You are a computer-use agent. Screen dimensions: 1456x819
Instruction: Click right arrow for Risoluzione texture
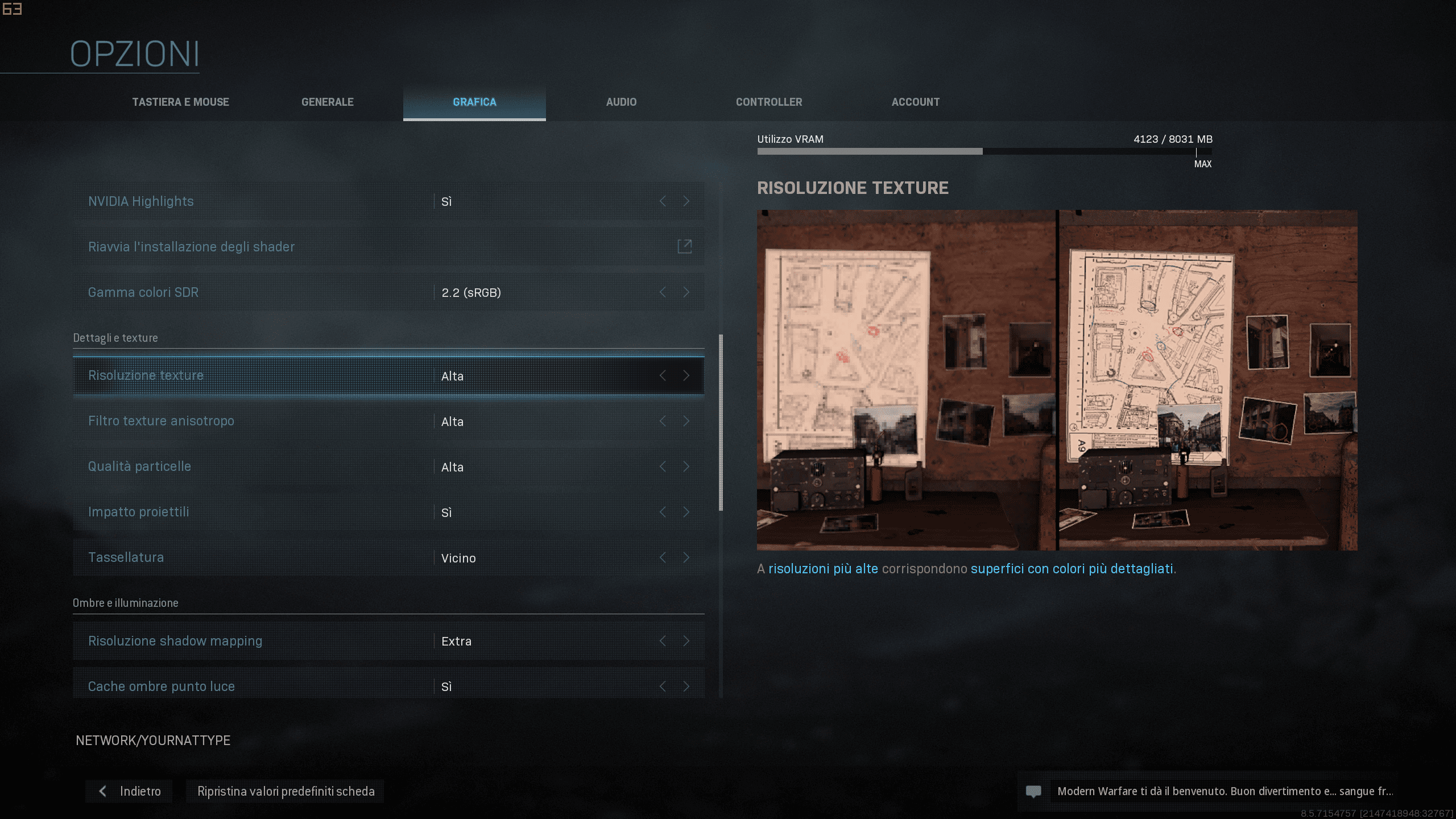(x=687, y=375)
